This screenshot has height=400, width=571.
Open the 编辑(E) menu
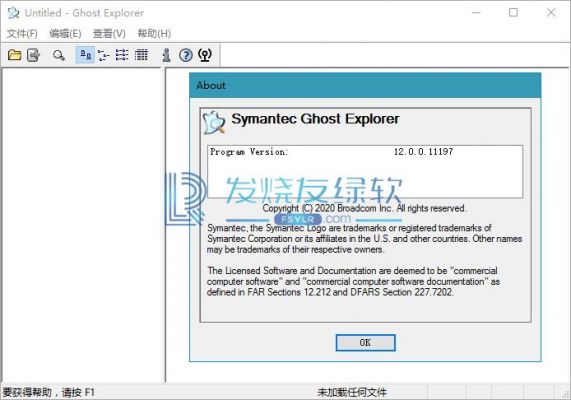point(65,34)
